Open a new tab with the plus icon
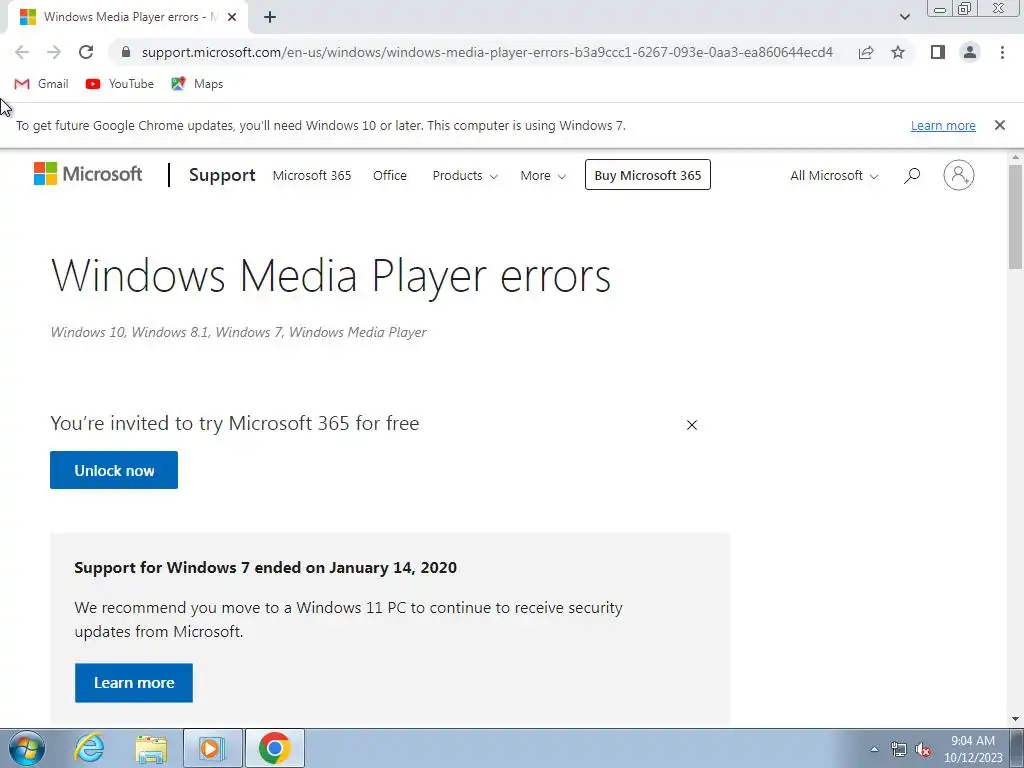Screen dimensions: 1024x768 [270, 18]
